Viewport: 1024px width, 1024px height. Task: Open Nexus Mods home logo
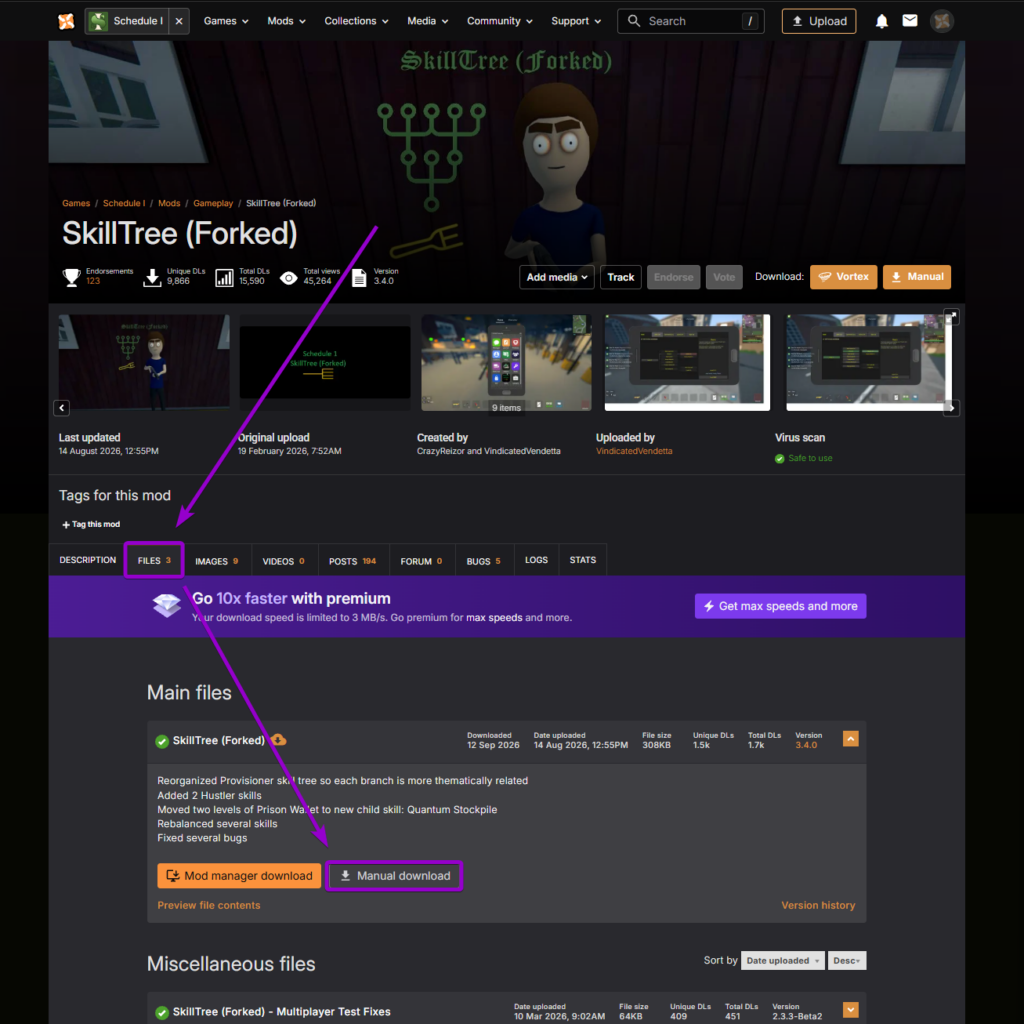coord(66,21)
